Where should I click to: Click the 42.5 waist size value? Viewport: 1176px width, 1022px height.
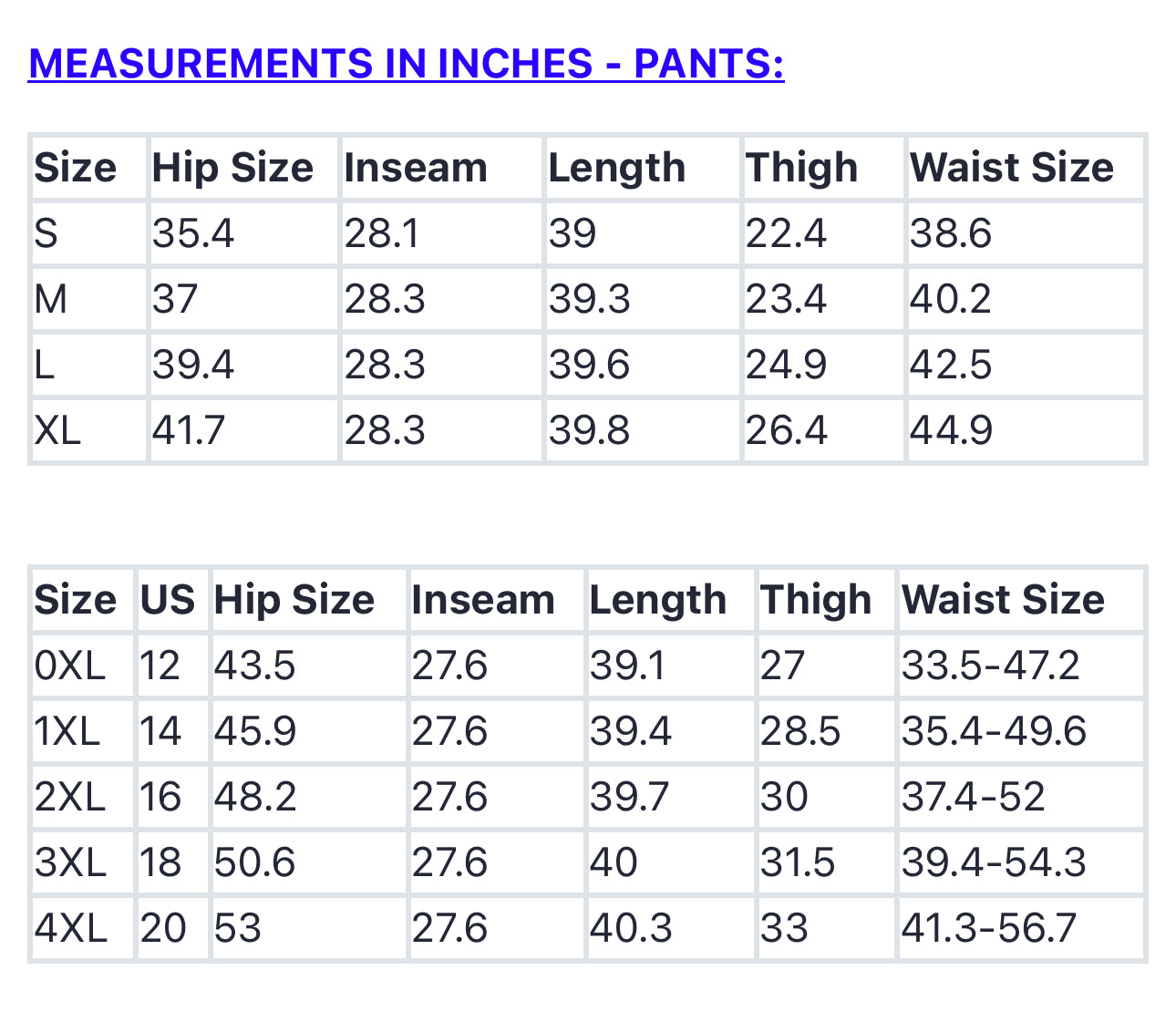coord(951,365)
